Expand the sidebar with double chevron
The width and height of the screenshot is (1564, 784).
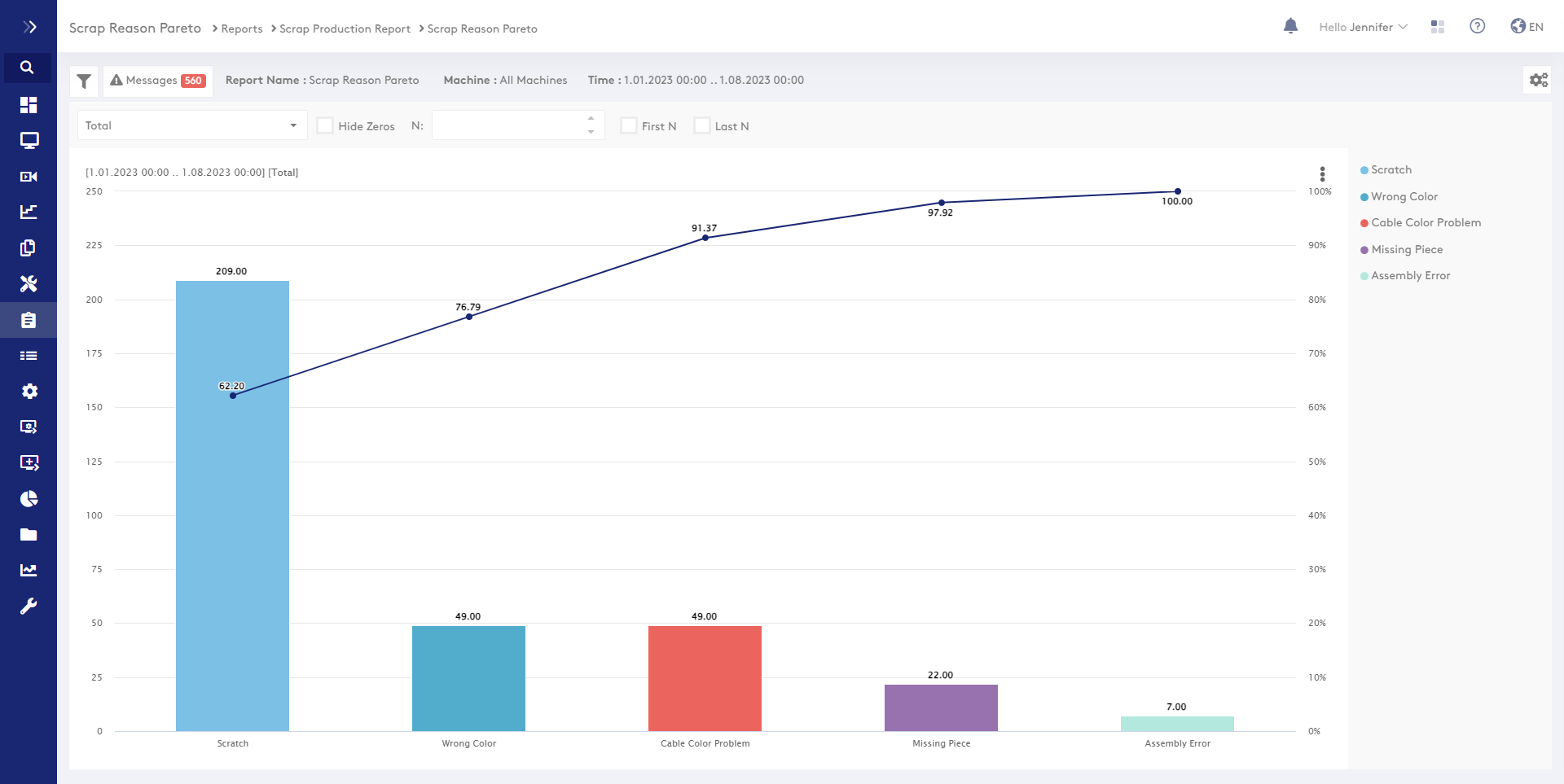pos(29,27)
